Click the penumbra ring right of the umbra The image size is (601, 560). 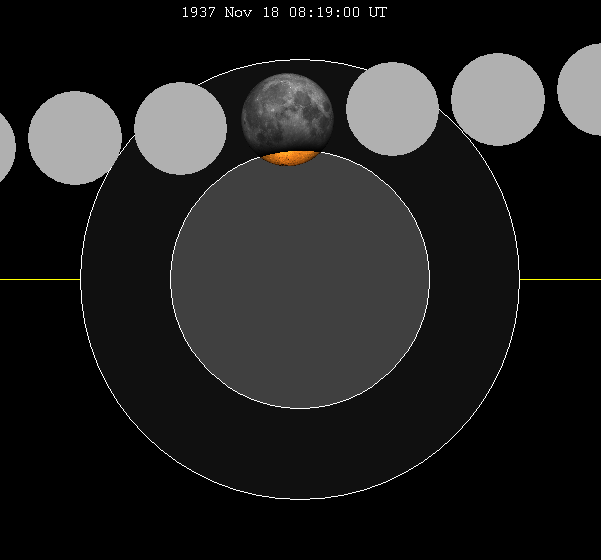point(475,280)
